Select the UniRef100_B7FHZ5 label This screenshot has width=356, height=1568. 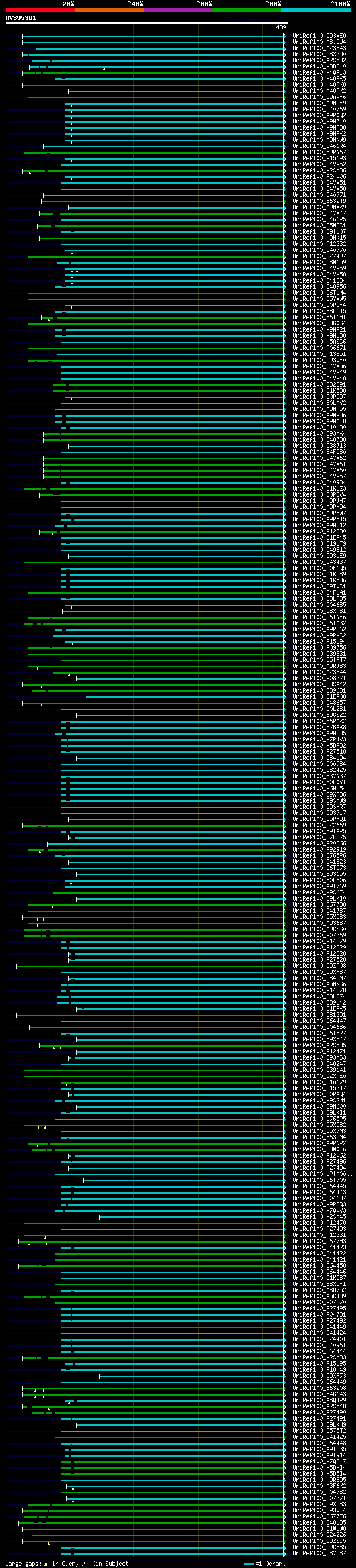[319, 838]
